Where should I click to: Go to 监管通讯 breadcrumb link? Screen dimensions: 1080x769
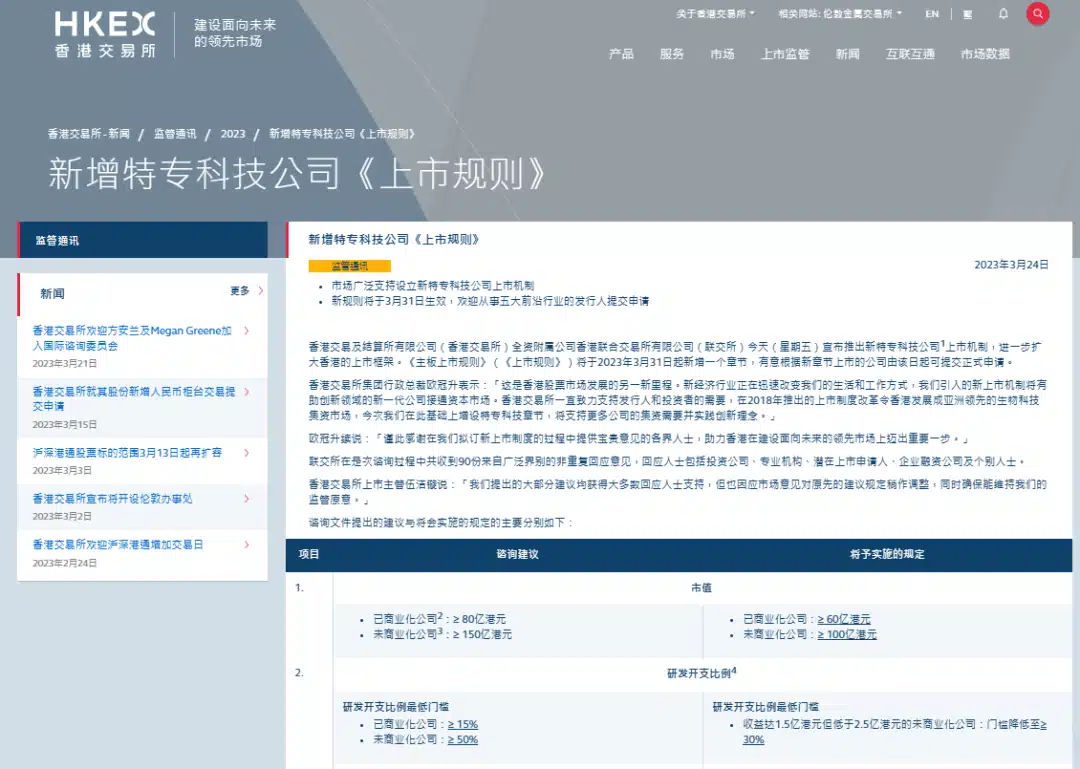click(x=175, y=134)
